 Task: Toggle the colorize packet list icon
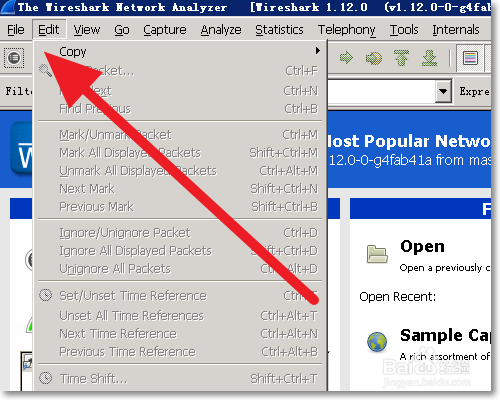point(470,58)
